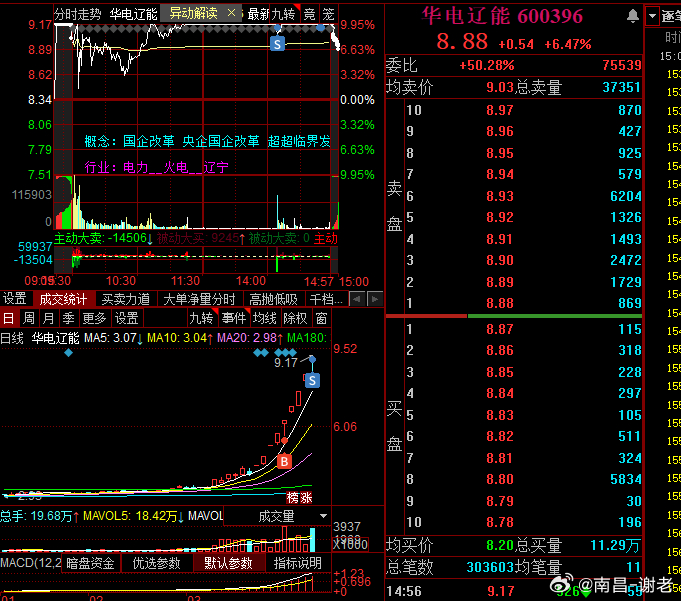
Task: Click the 概念 concept line on the intraday chart
Action: (208, 141)
